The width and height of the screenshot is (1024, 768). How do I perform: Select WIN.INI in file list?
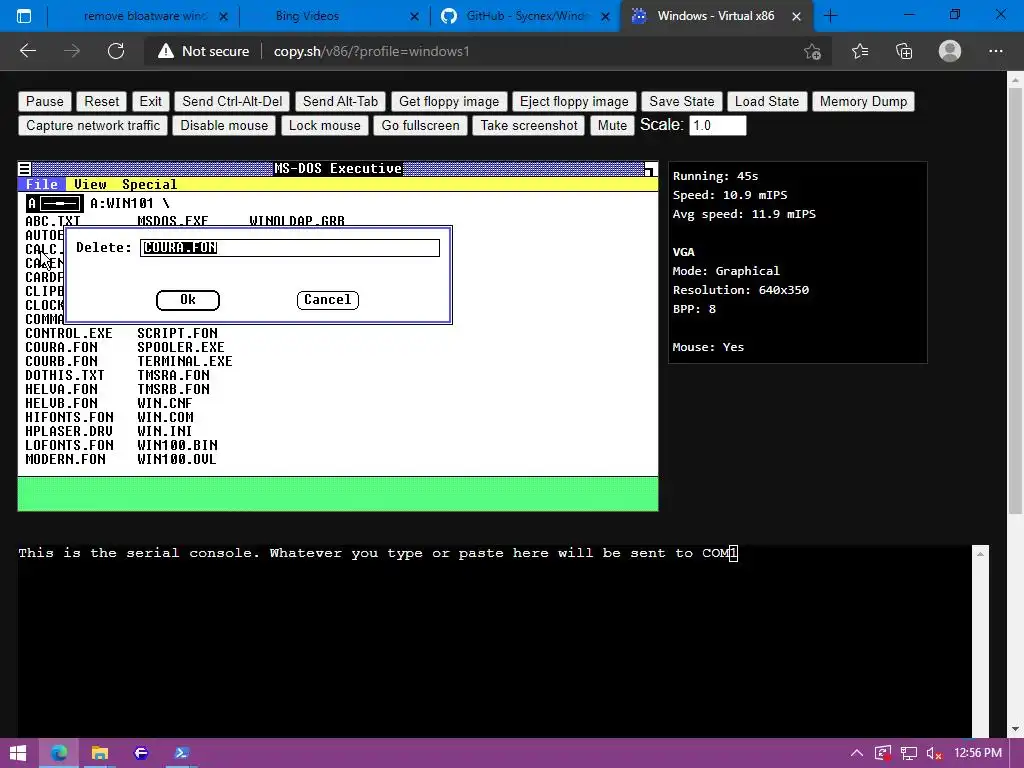tap(165, 432)
